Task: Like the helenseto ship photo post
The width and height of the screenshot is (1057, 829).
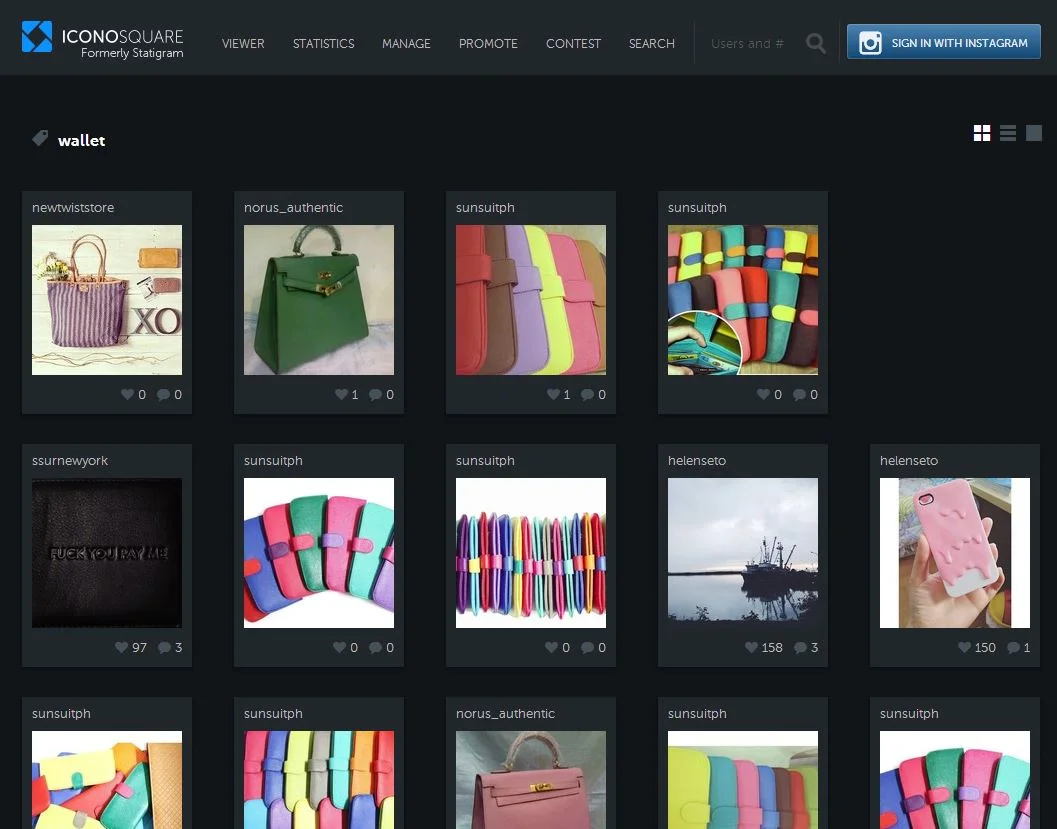Action: click(752, 647)
